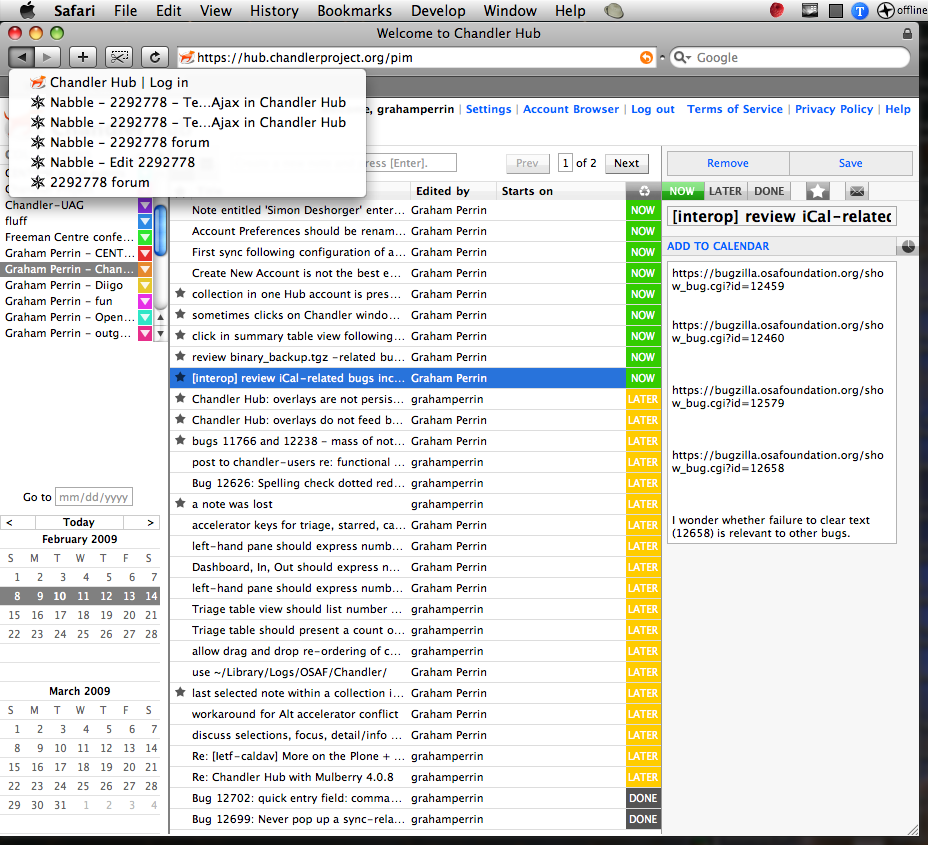
Task: Toggle NOW status of 'review binary_backup.tgz' row
Action: 643,357
